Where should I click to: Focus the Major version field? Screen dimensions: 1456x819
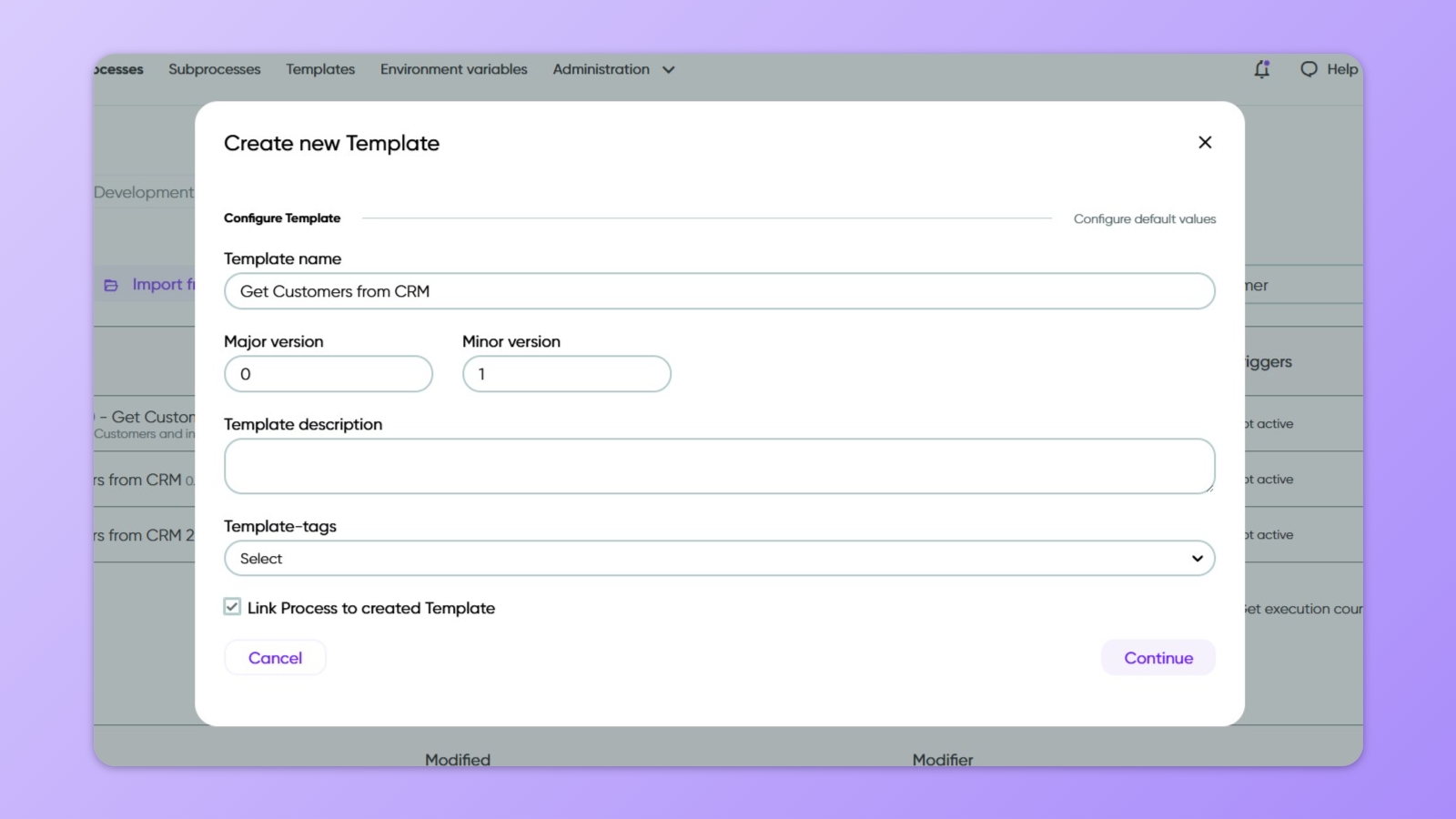point(329,374)
